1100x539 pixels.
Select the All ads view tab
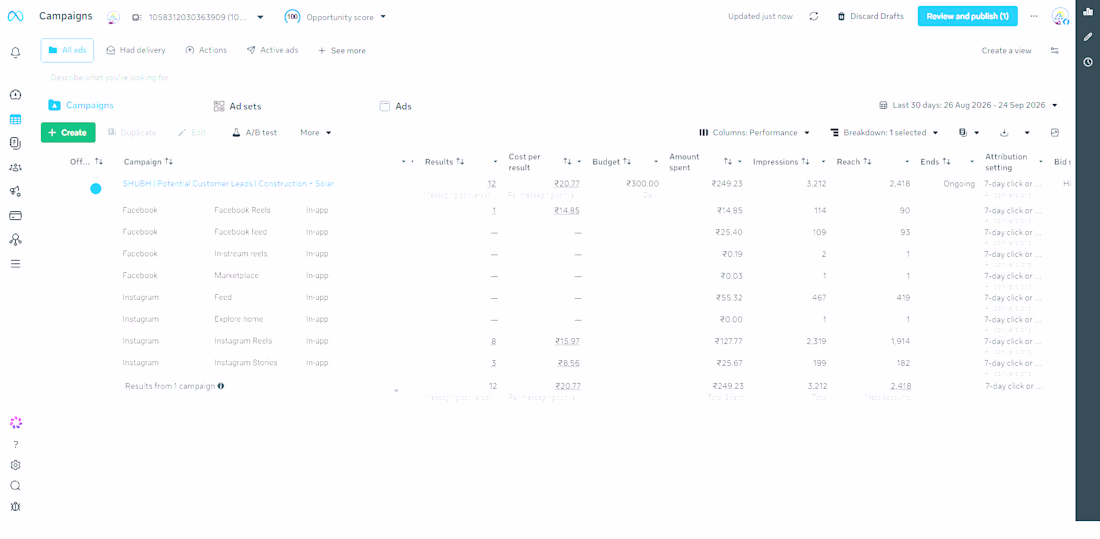(x=67, y=51)
